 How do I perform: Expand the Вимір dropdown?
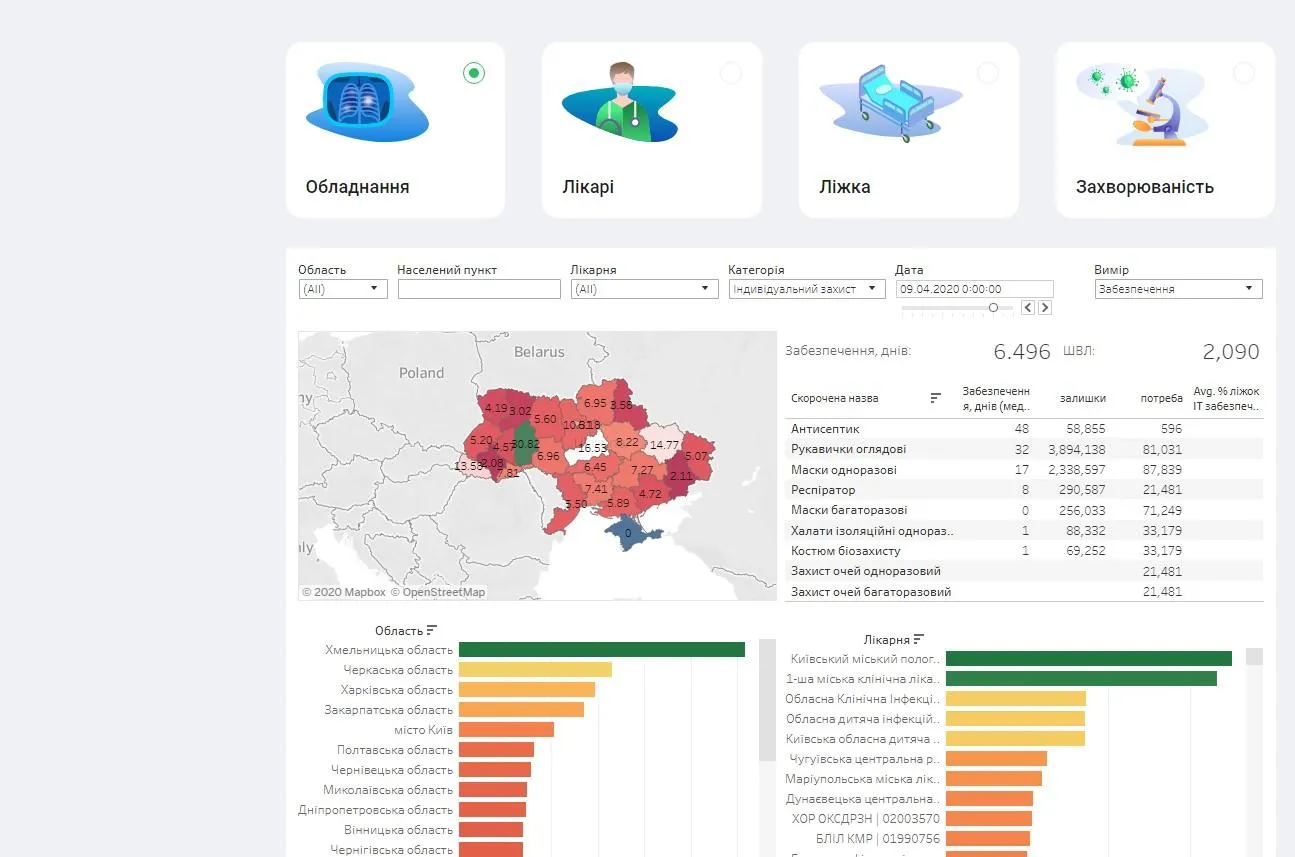click(1178, 289)
